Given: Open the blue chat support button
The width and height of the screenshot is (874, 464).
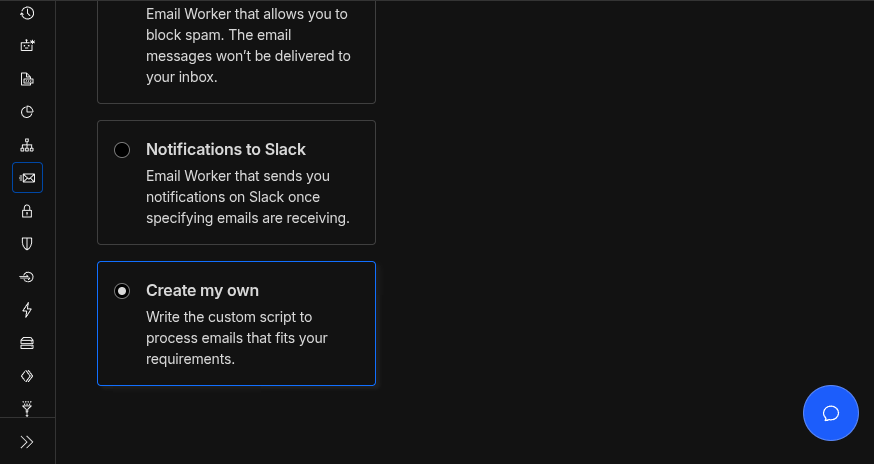Looking at the screenshot, I should pyautogui.click(x=830, y=413).
